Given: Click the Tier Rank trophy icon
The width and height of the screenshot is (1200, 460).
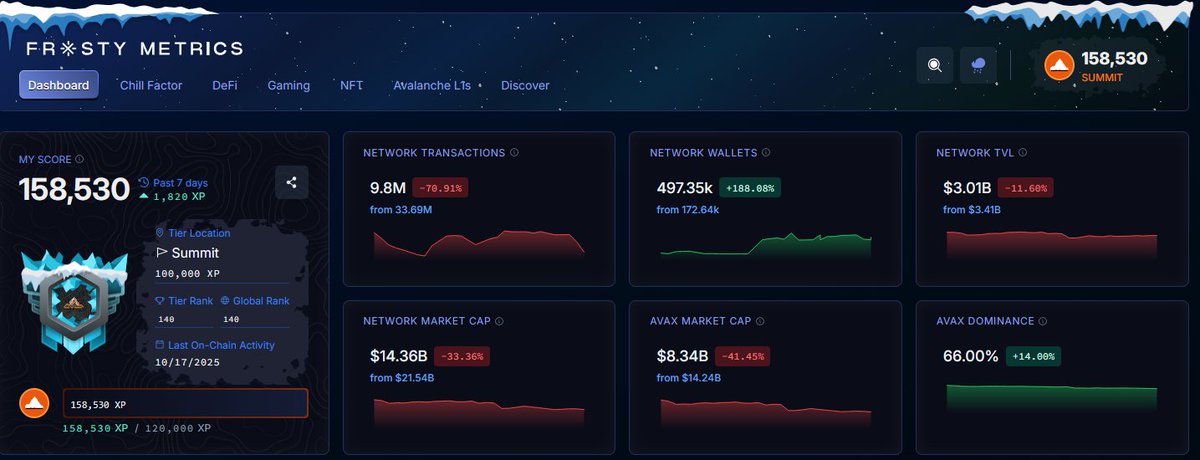Looking at the screenshot, I should coord(160,300).
